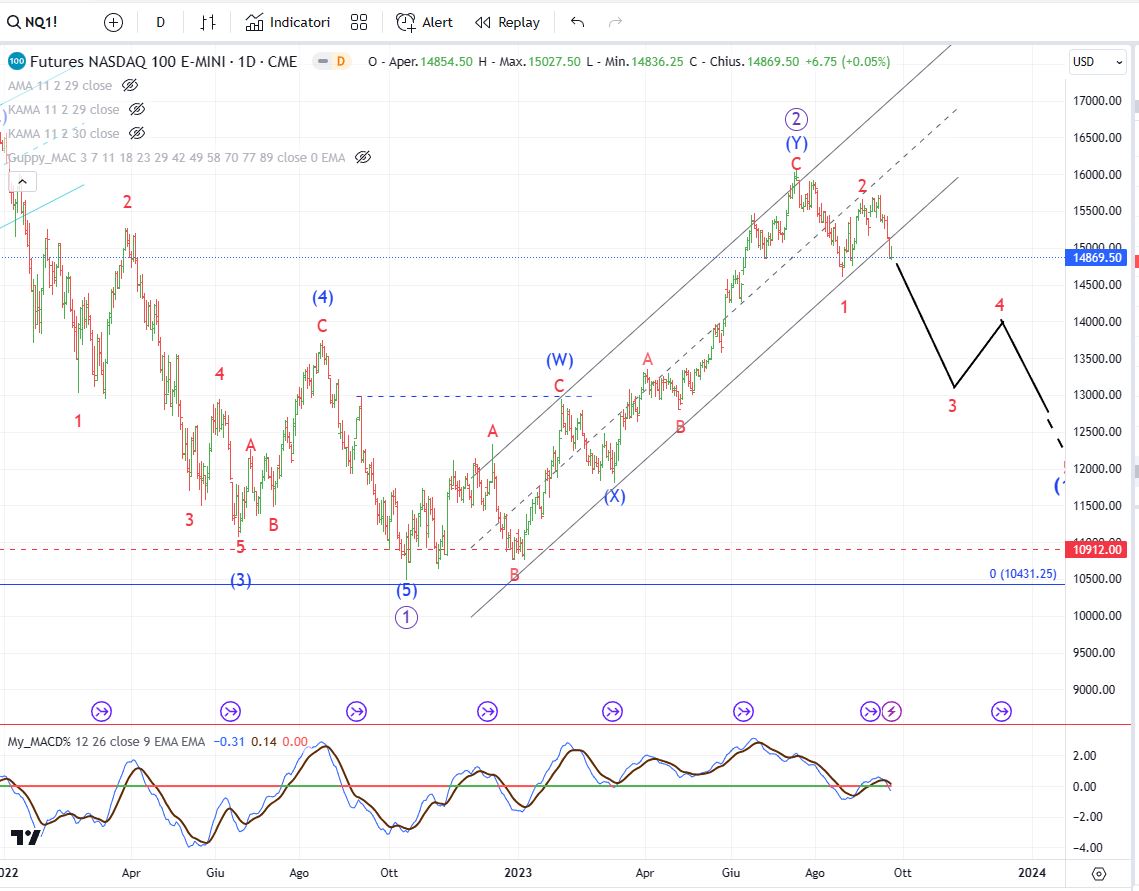
Task: Toggle visibility of KAMA 11 2 30 indicator
Action: (137, 134)
